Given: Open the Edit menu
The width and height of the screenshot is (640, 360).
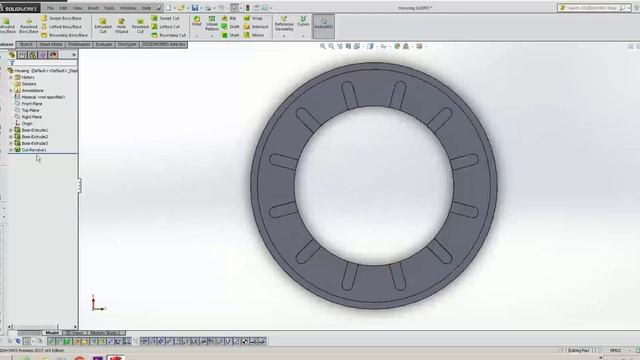Looking at the screenshot, I should (63, 8).
